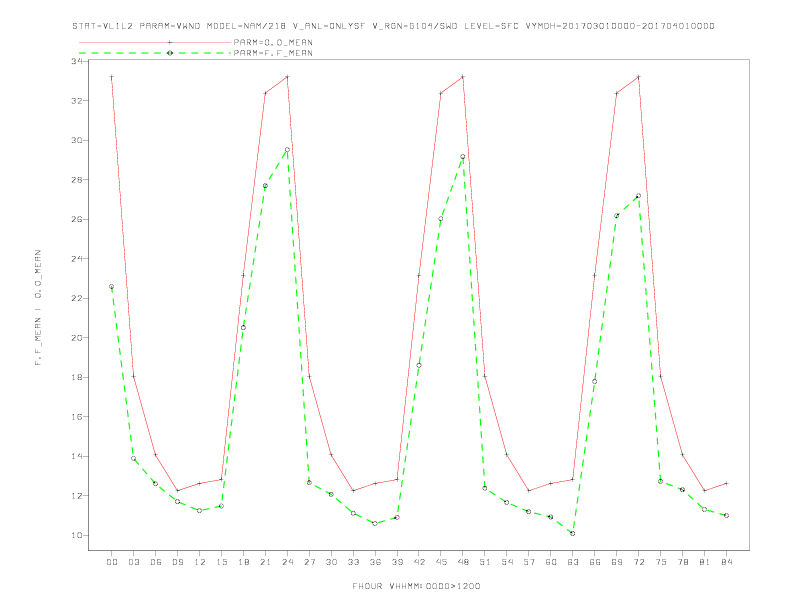
Task: Click the y-axis tick label 32
Action: pos(77,100)
